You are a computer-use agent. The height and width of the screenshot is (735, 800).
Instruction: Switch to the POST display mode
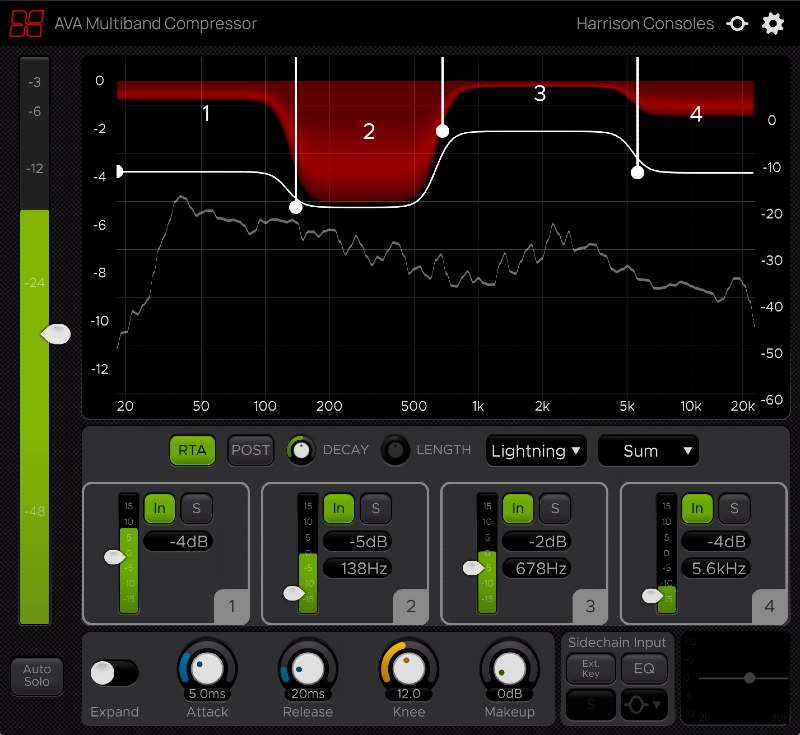pos(250,450)
